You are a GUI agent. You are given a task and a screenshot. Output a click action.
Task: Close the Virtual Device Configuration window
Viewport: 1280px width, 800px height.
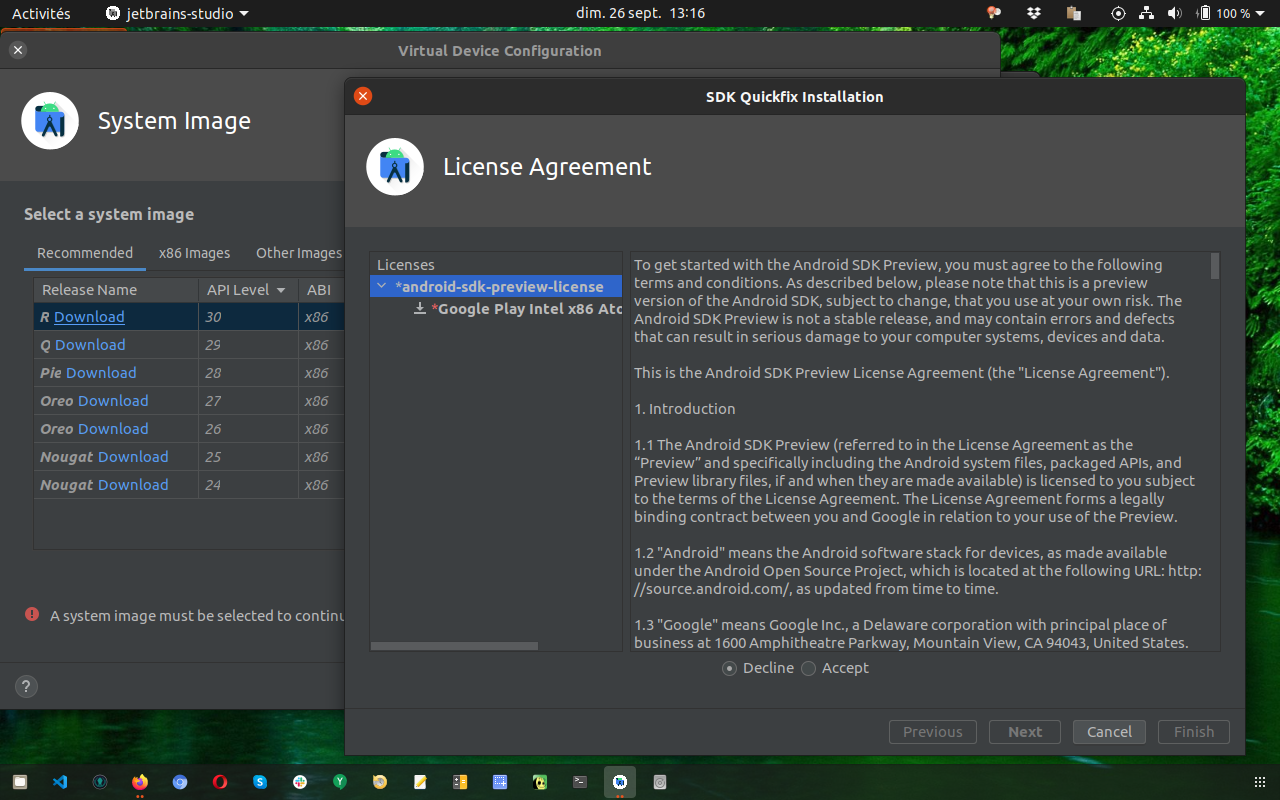pos(18,50)
